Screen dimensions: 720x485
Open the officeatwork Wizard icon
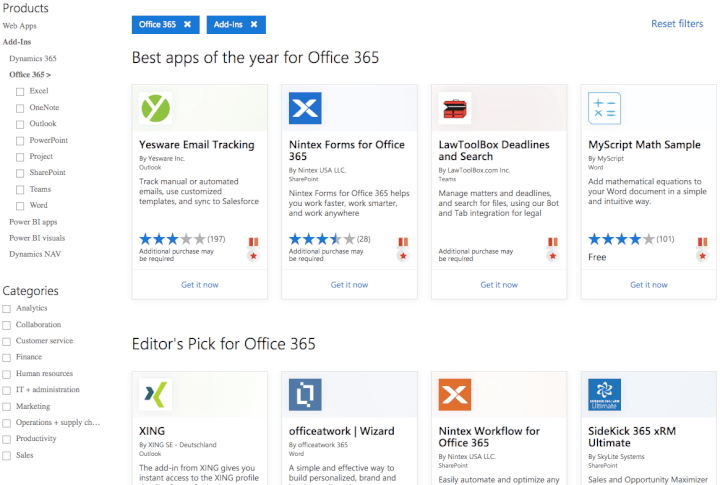tap(305, 394)
